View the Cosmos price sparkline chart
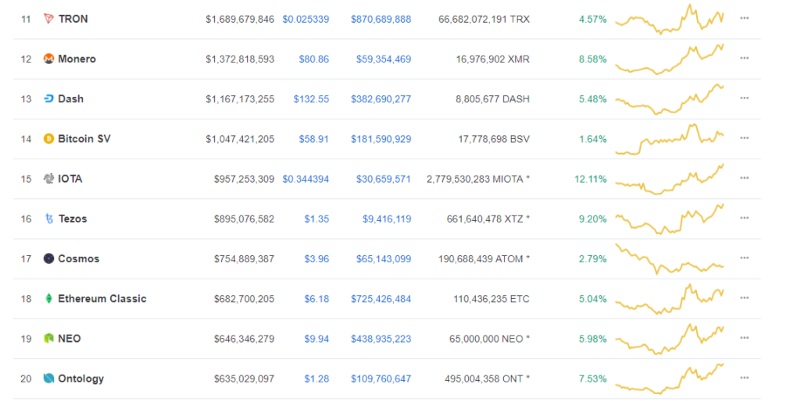Image resolution: width=800 pixels, height=401 pixels. coord(669,259)
